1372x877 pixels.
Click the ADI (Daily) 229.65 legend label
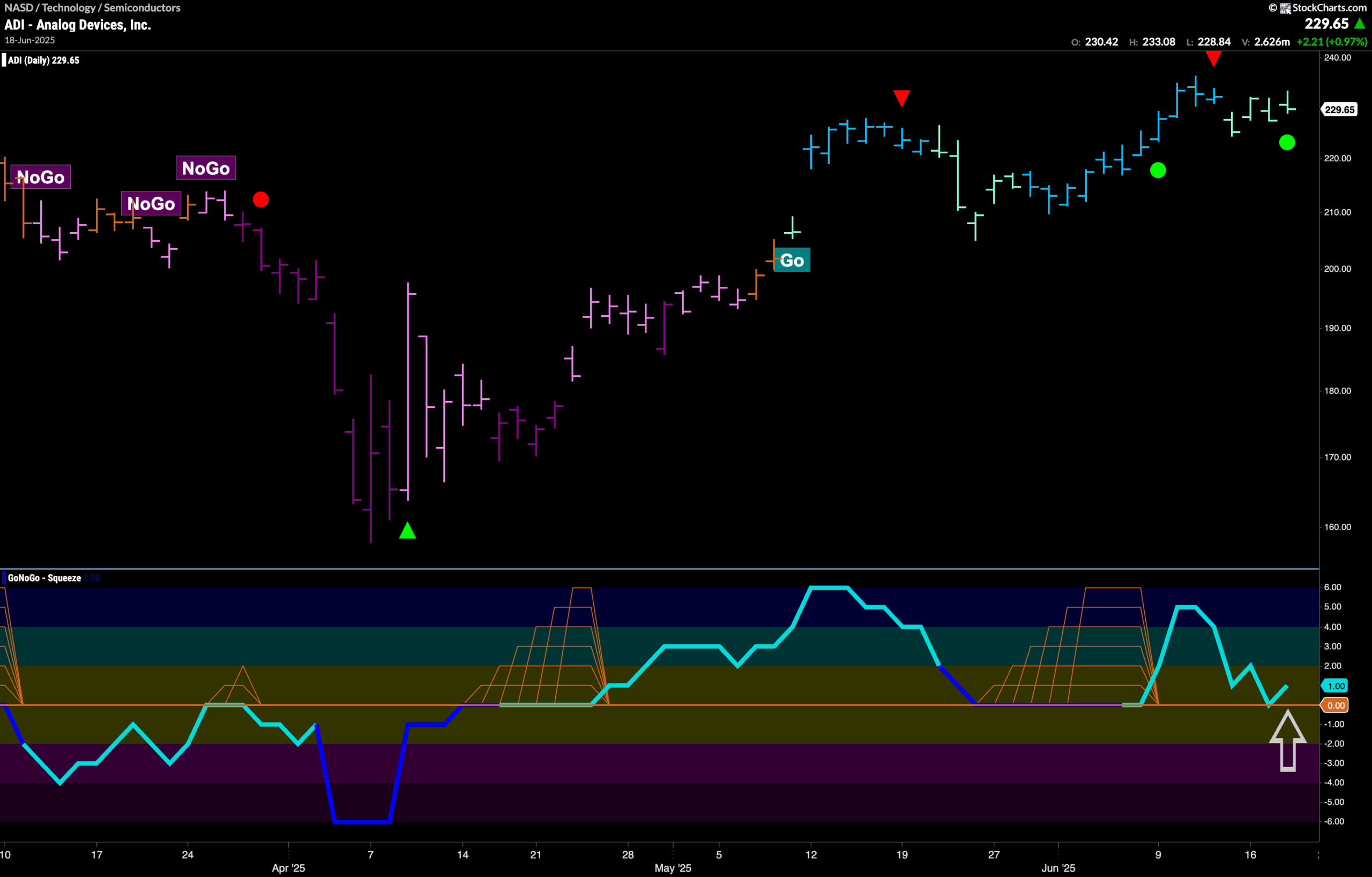[x=43, y=61]
